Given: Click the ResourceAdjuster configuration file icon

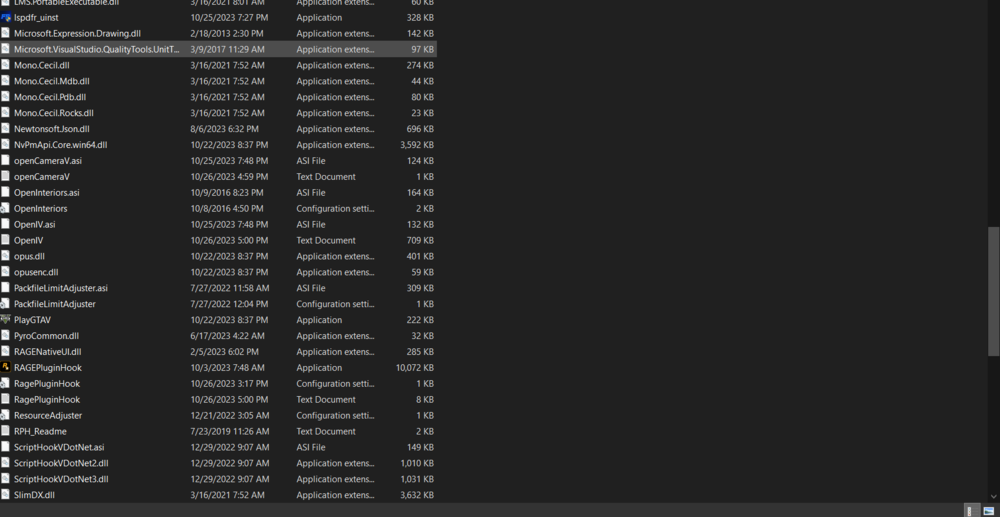Looking at the screenshot, I should click(x=6, y=416).
